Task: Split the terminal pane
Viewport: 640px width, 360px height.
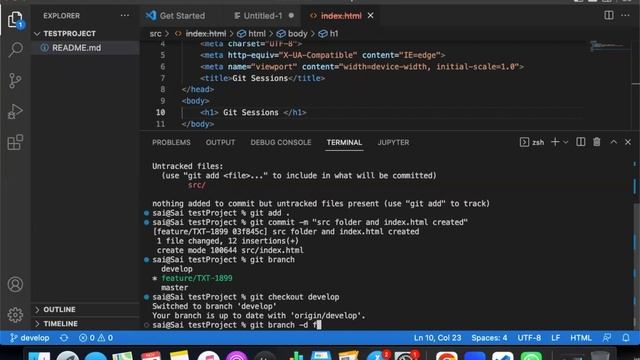Action: (580, 142)
